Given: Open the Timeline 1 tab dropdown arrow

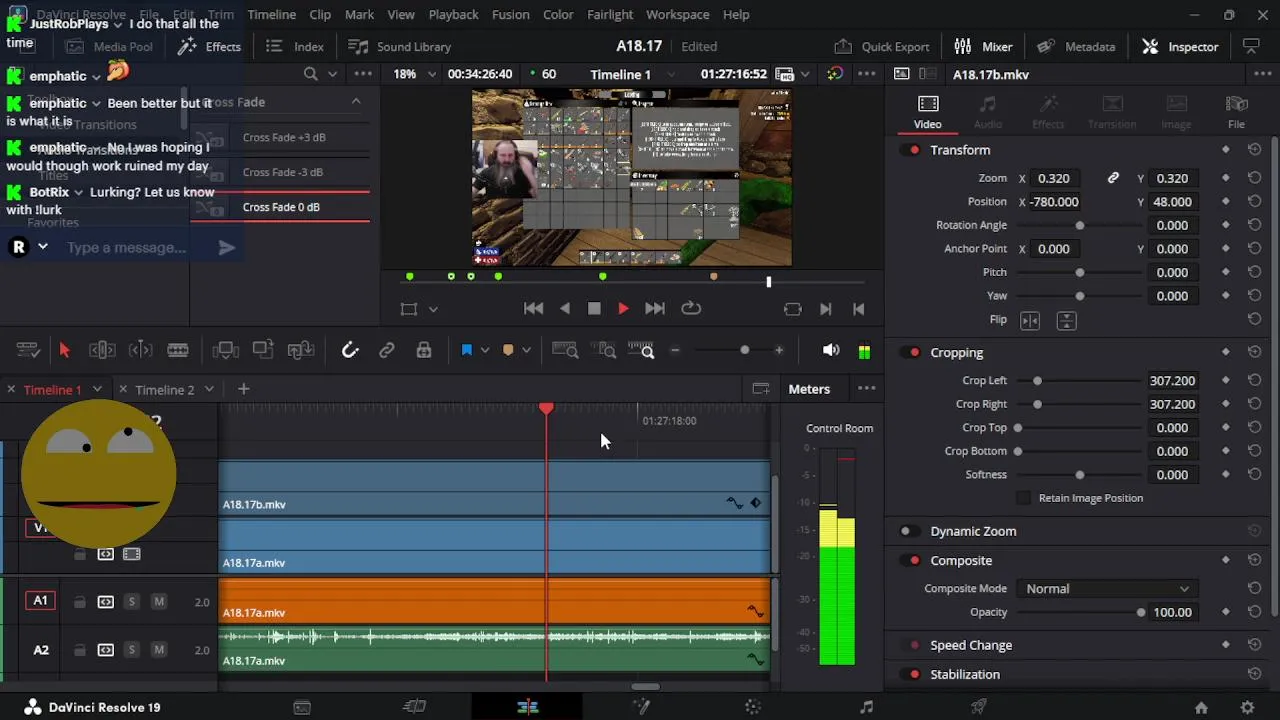Looking at the screenshot, I should 97,390.
